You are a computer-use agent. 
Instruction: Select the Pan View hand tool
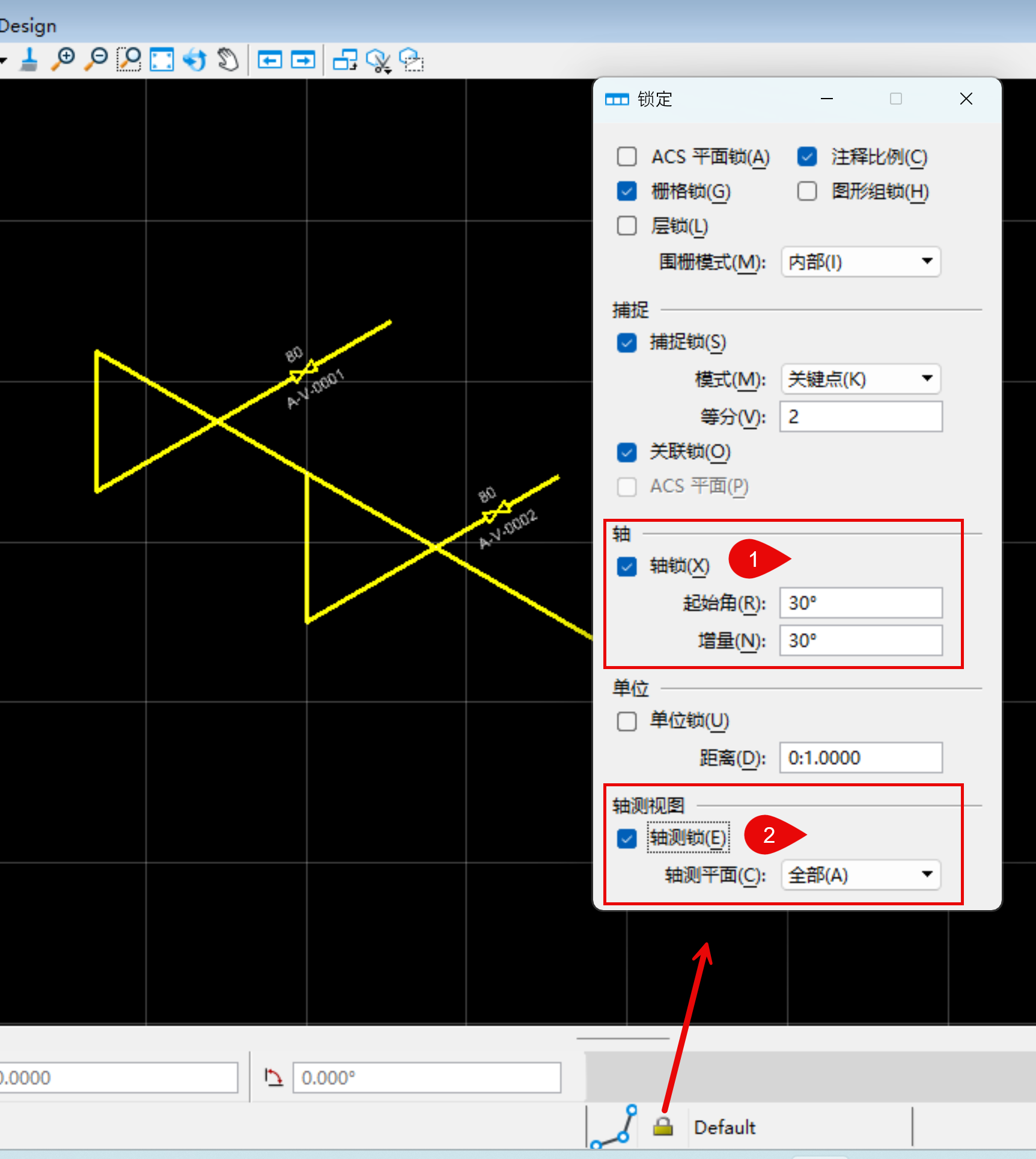click(228, 60)
